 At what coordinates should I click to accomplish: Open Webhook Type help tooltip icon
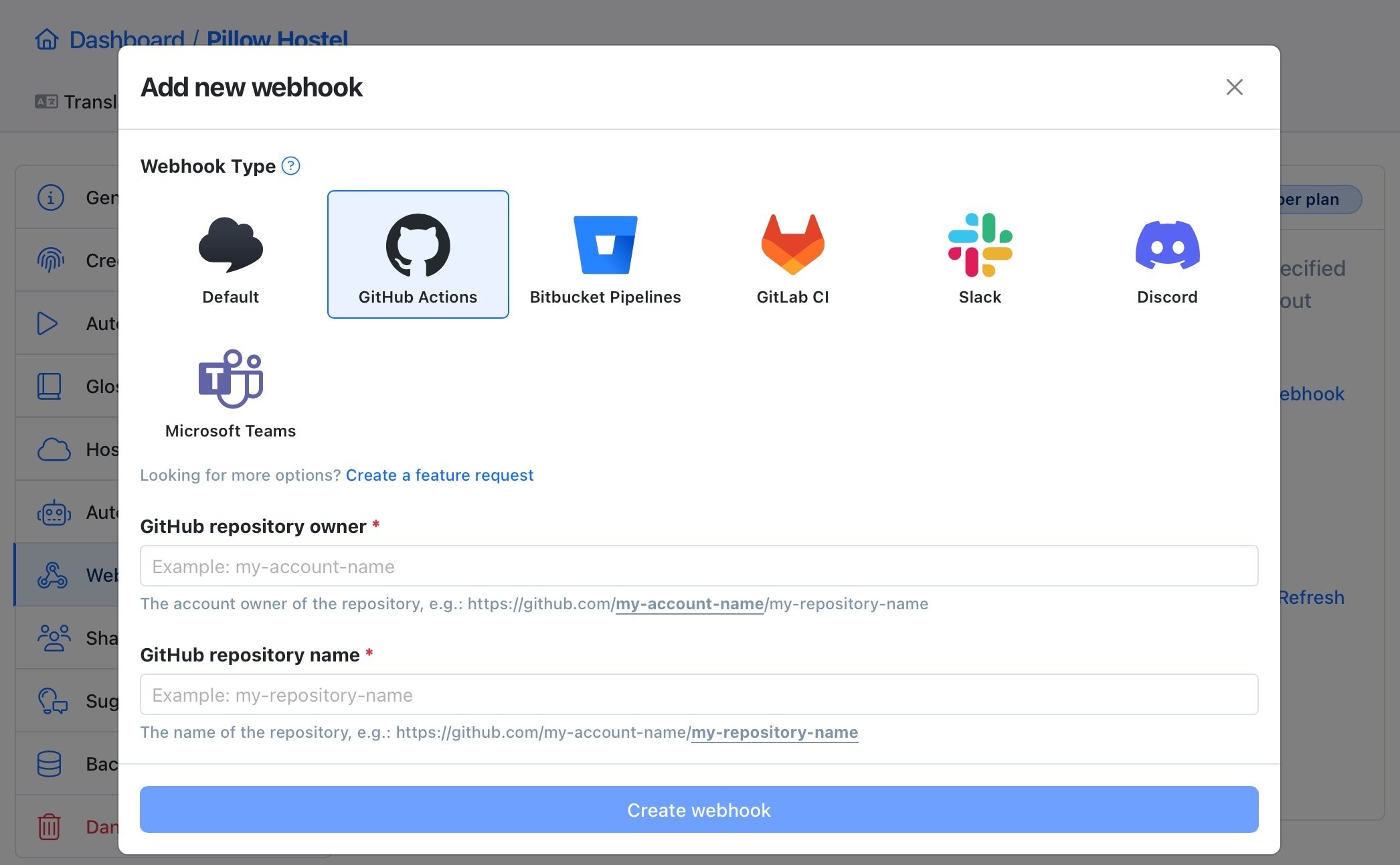point(290,165)
